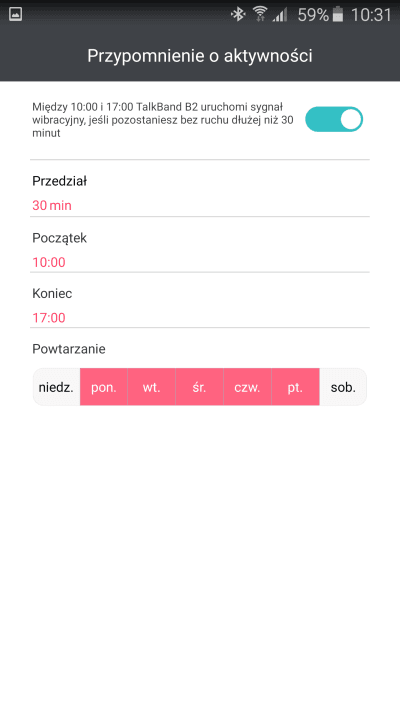Tap the Bluetooth status icon
Viewport: 400px width, 711px height.
pos(238,15)
